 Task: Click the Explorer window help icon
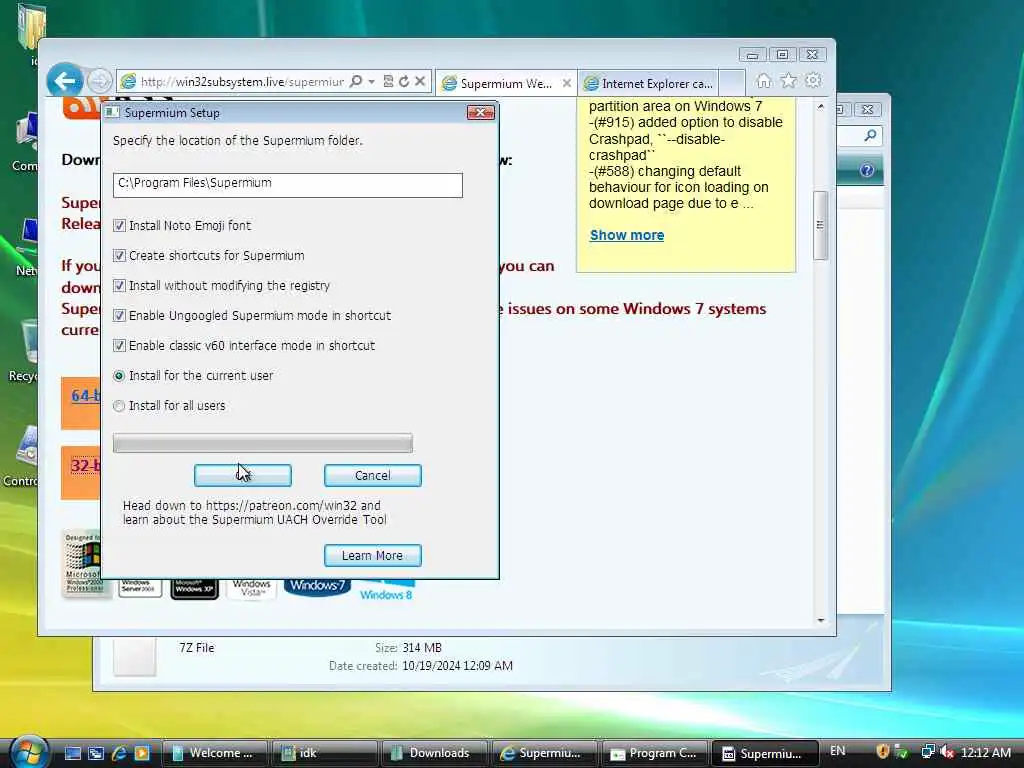pyautogui.click(x=867, y=170)
